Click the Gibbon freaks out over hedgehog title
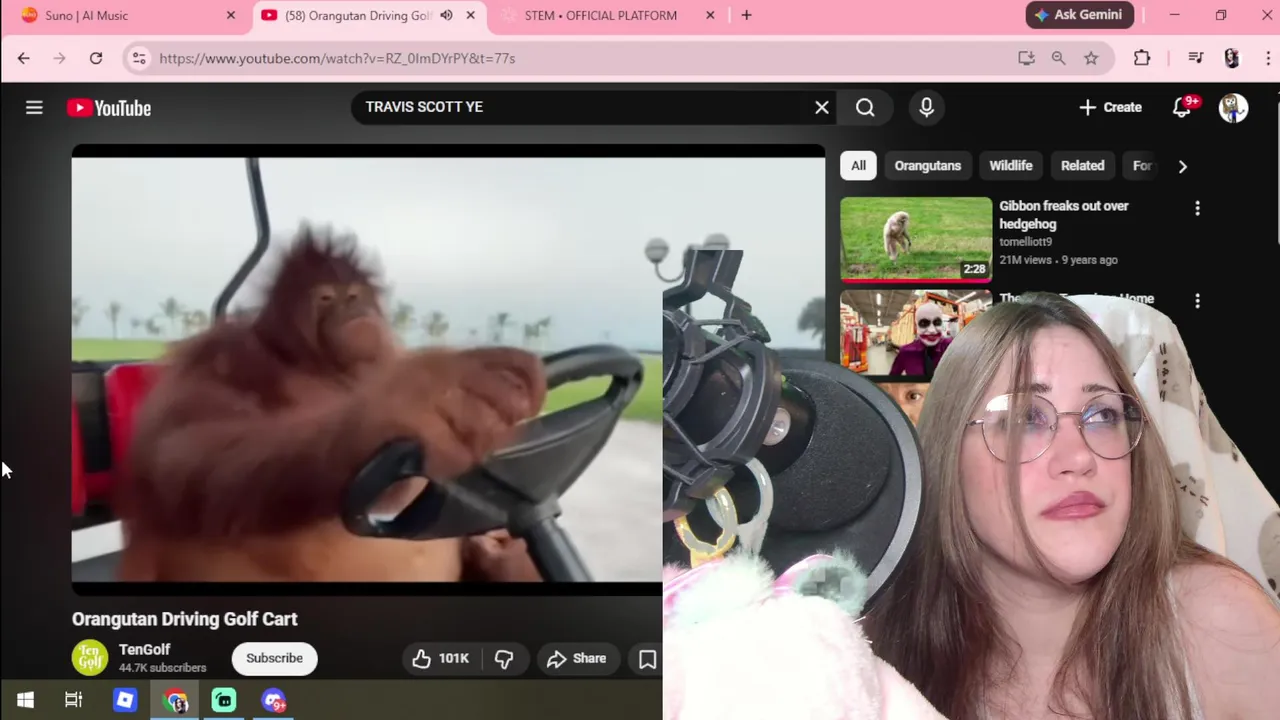The image size is (1280, 720). coord(1064,215)
